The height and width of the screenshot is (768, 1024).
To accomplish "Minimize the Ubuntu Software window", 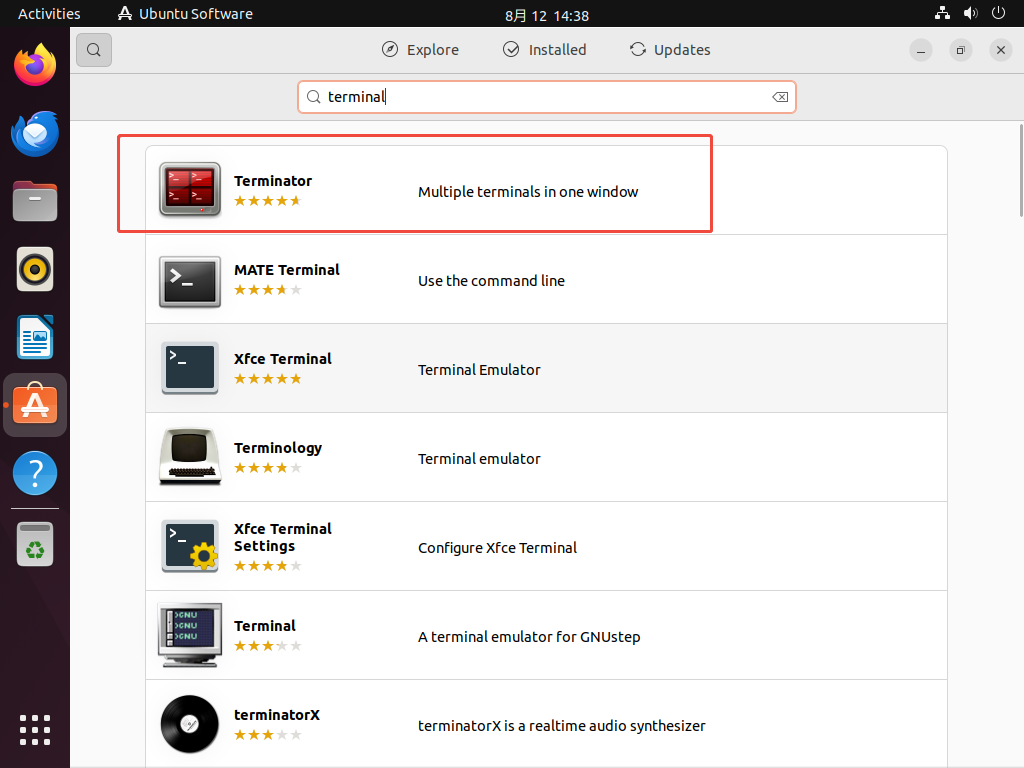I will [x=921, y=50].
